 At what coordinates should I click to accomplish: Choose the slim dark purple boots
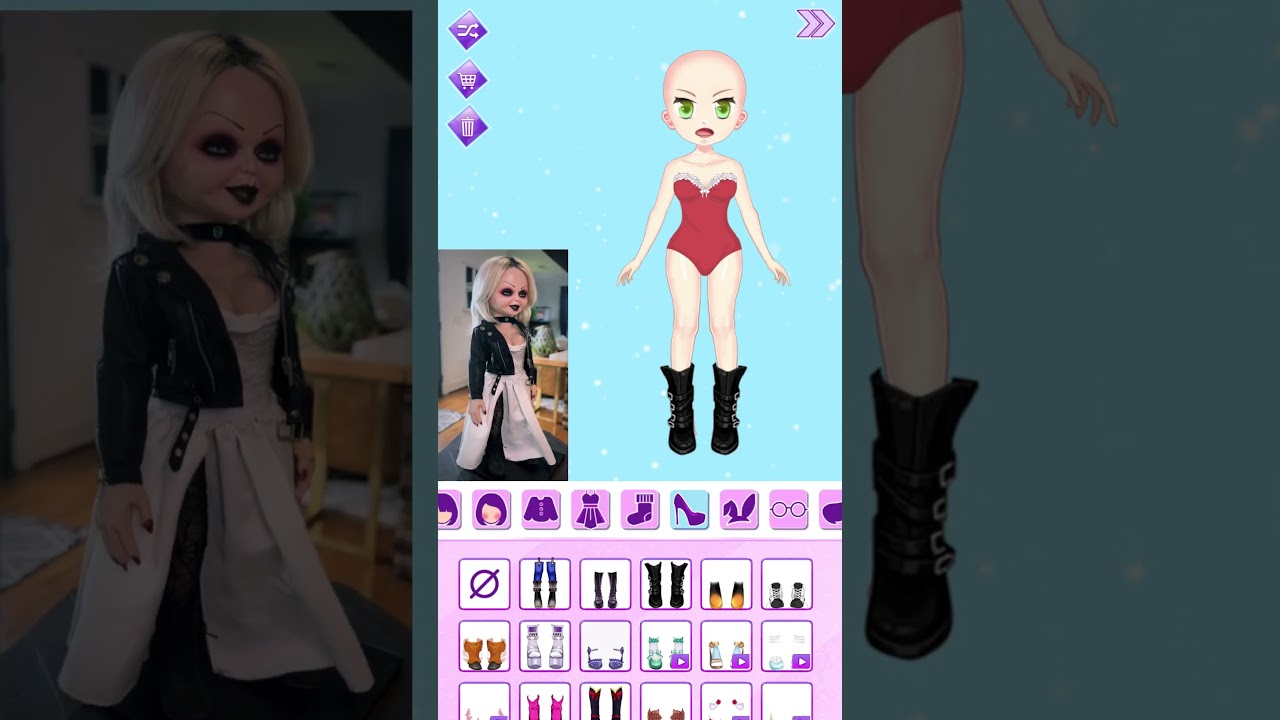click(x=605, y=584)
